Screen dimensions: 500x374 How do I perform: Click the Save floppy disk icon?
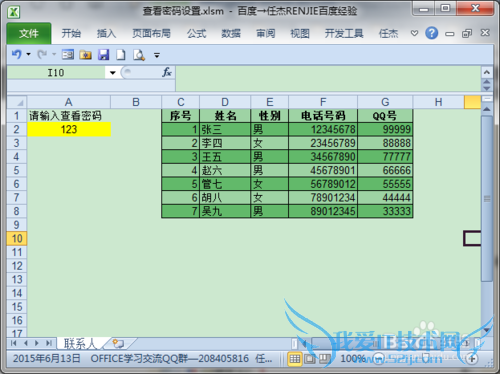click(103, 54)
